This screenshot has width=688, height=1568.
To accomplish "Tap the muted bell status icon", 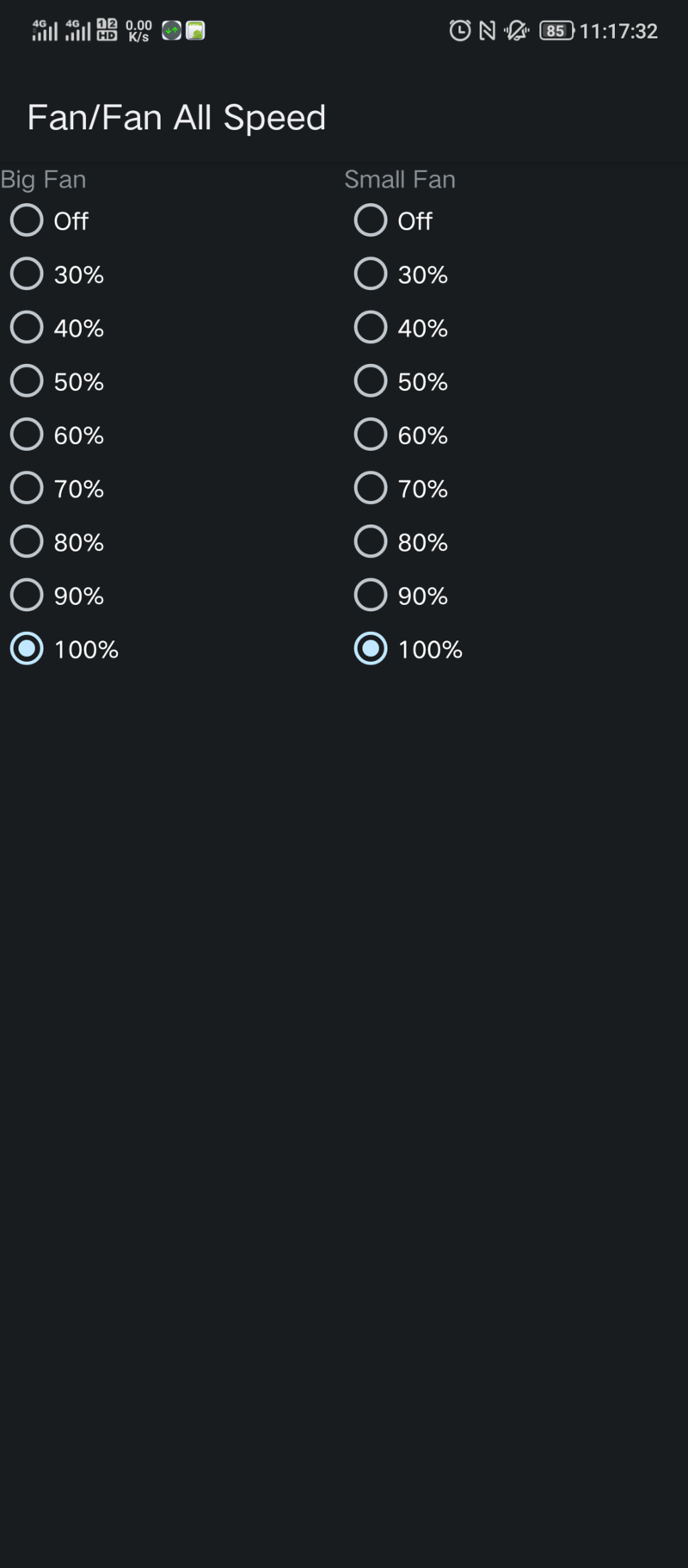I will pos(516,31).
